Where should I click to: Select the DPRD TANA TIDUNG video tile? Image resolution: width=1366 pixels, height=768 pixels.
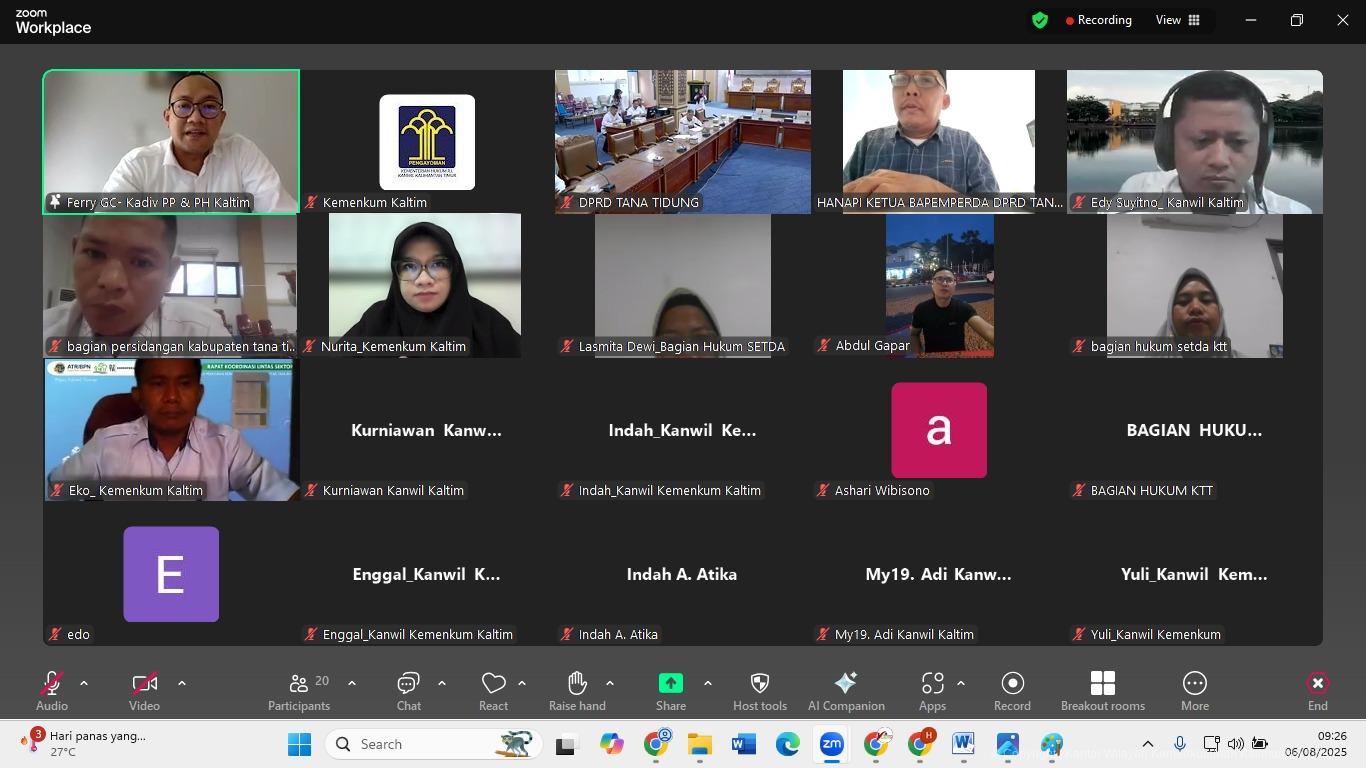tap(683, 141)
